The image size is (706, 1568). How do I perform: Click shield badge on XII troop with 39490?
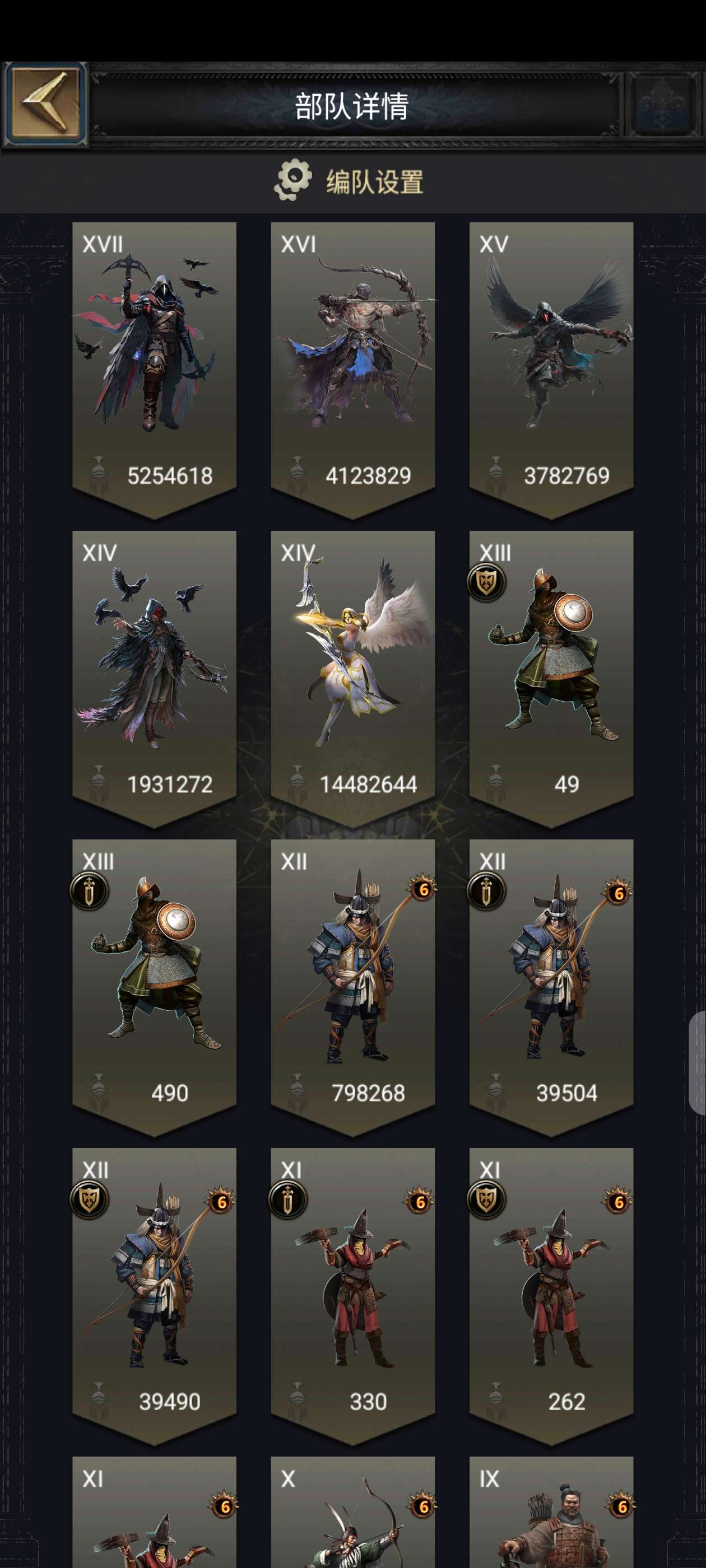pos(90,1200)
